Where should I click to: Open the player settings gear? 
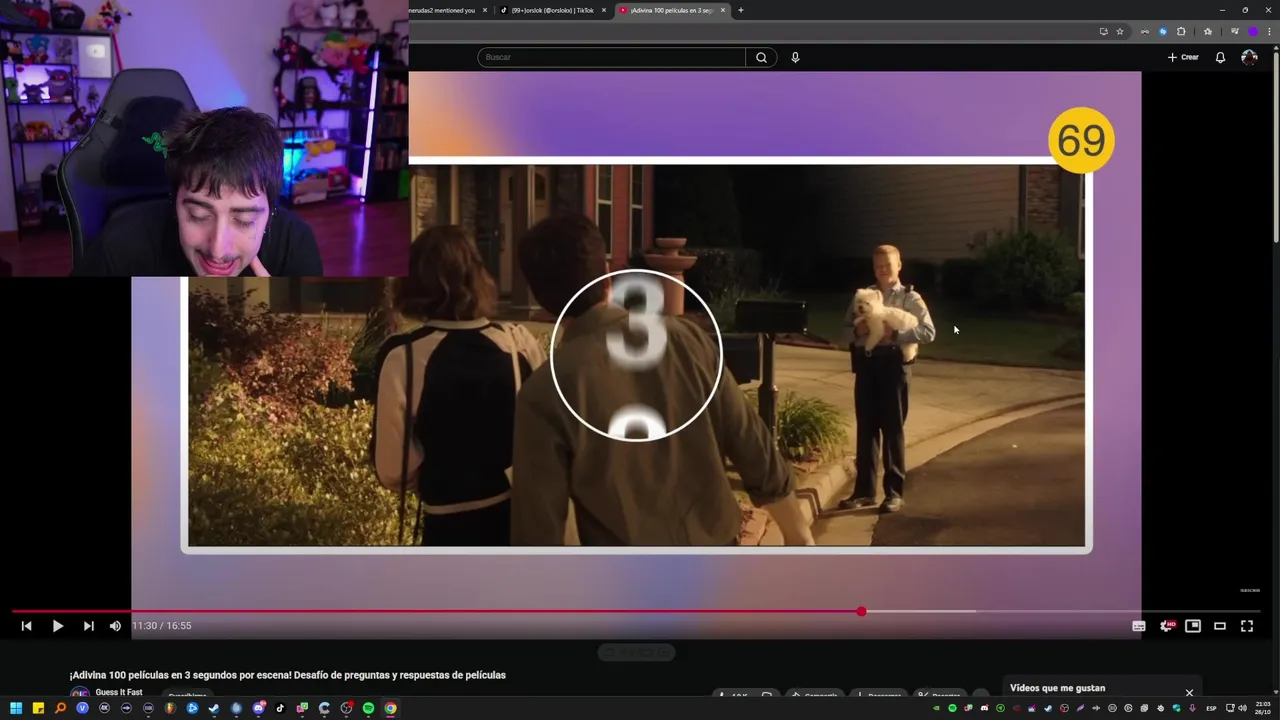(1166, 626)
